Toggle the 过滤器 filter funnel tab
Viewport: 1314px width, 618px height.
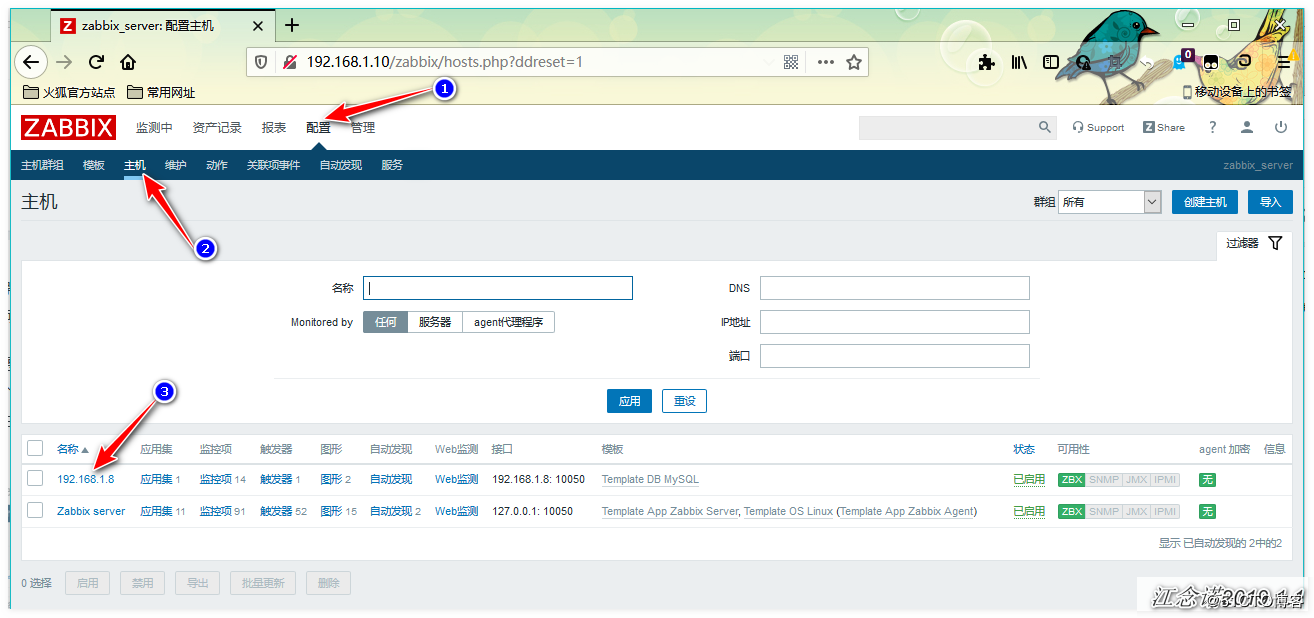point(1254,243)
